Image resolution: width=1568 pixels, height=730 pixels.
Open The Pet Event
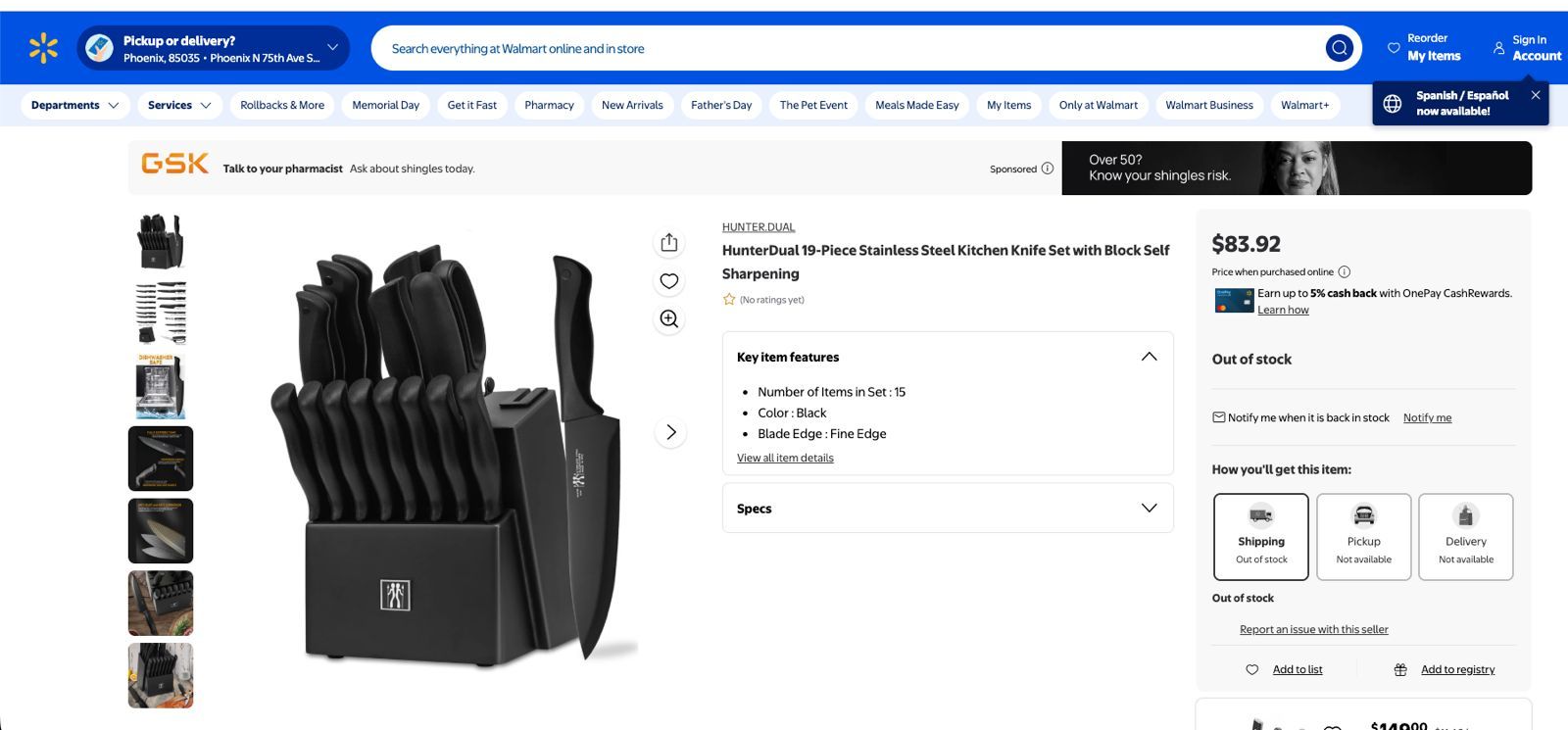point(813,106)
